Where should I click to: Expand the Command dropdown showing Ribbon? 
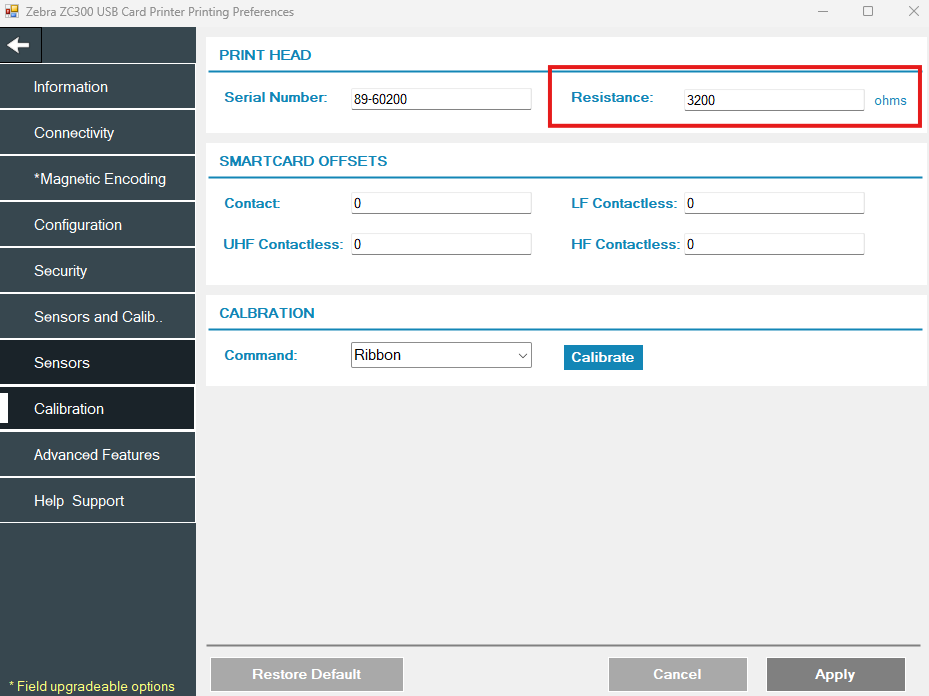pos(441,355)
